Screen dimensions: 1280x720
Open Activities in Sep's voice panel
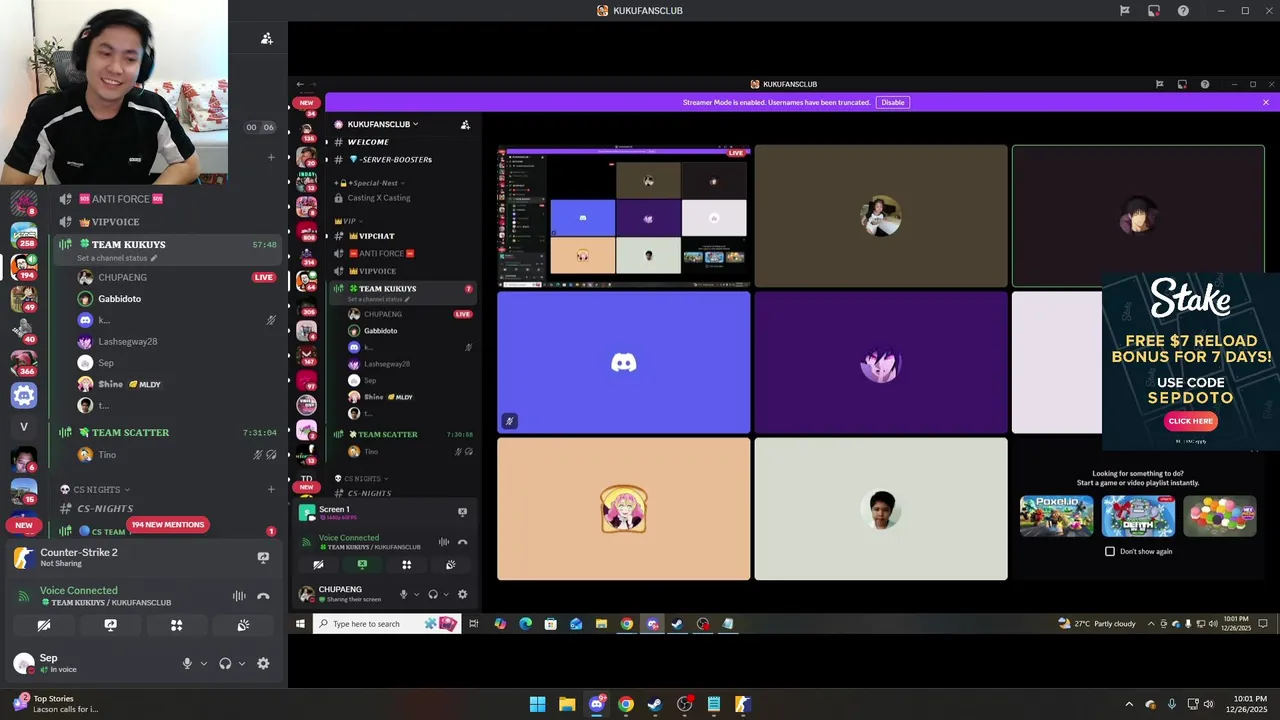pos(176,625)
